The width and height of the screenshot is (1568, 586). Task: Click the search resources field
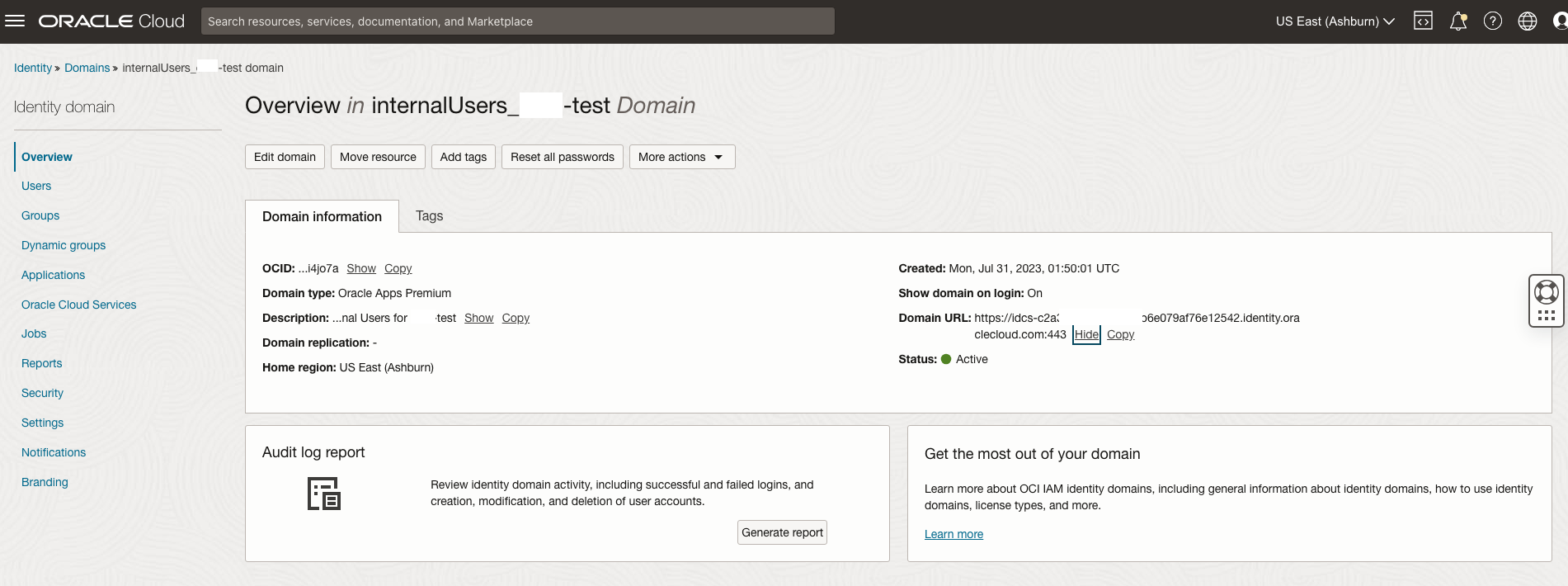pyautogui.click(x=517, y=21)
